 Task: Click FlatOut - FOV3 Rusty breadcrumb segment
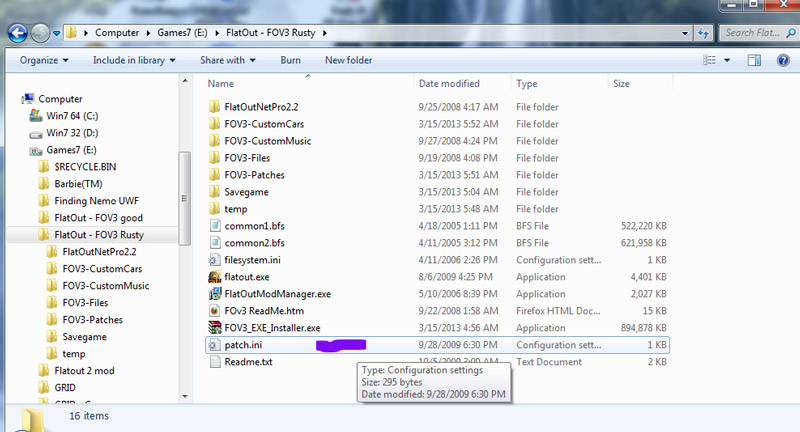tap(270, 33)
